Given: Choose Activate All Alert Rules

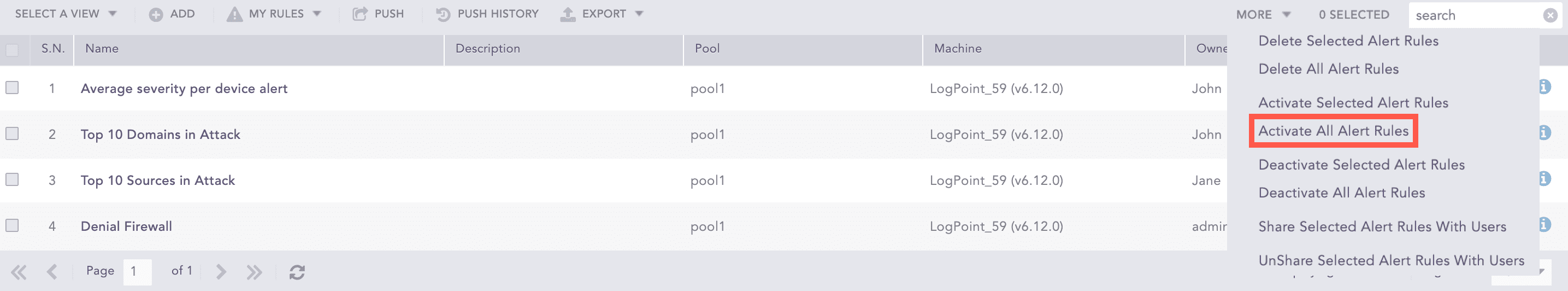Looking at the screenshot, I should pos(1333,131).
